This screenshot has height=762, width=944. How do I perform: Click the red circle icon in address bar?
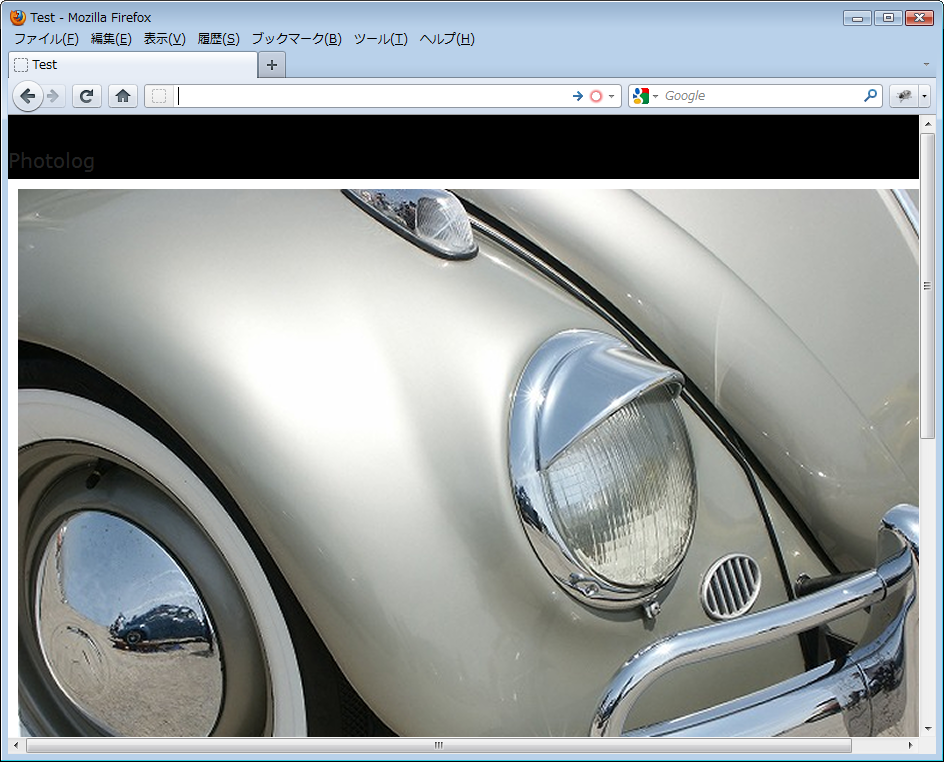tap(596, 96)
